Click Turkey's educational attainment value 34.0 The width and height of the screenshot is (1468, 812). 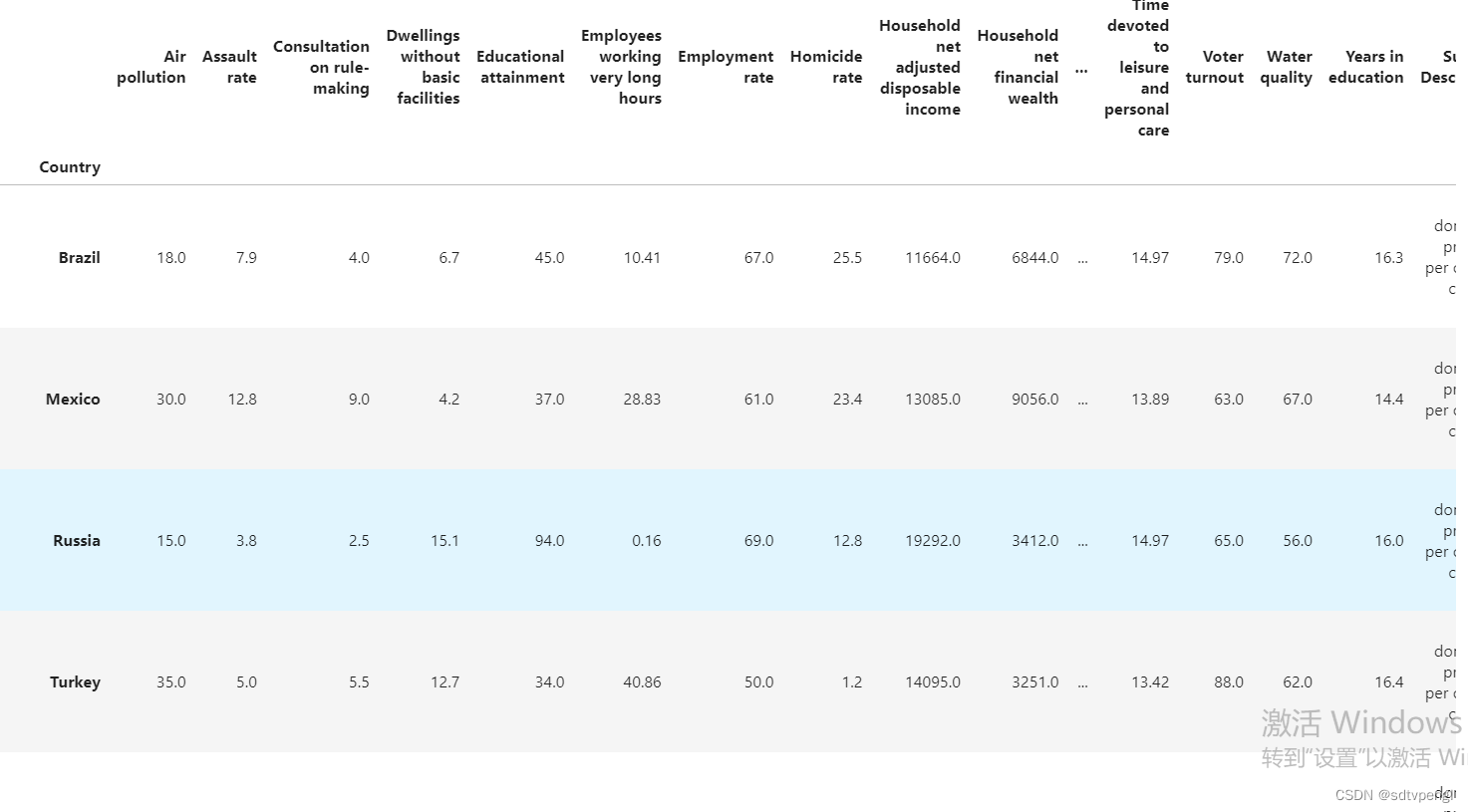pos(549,681)
